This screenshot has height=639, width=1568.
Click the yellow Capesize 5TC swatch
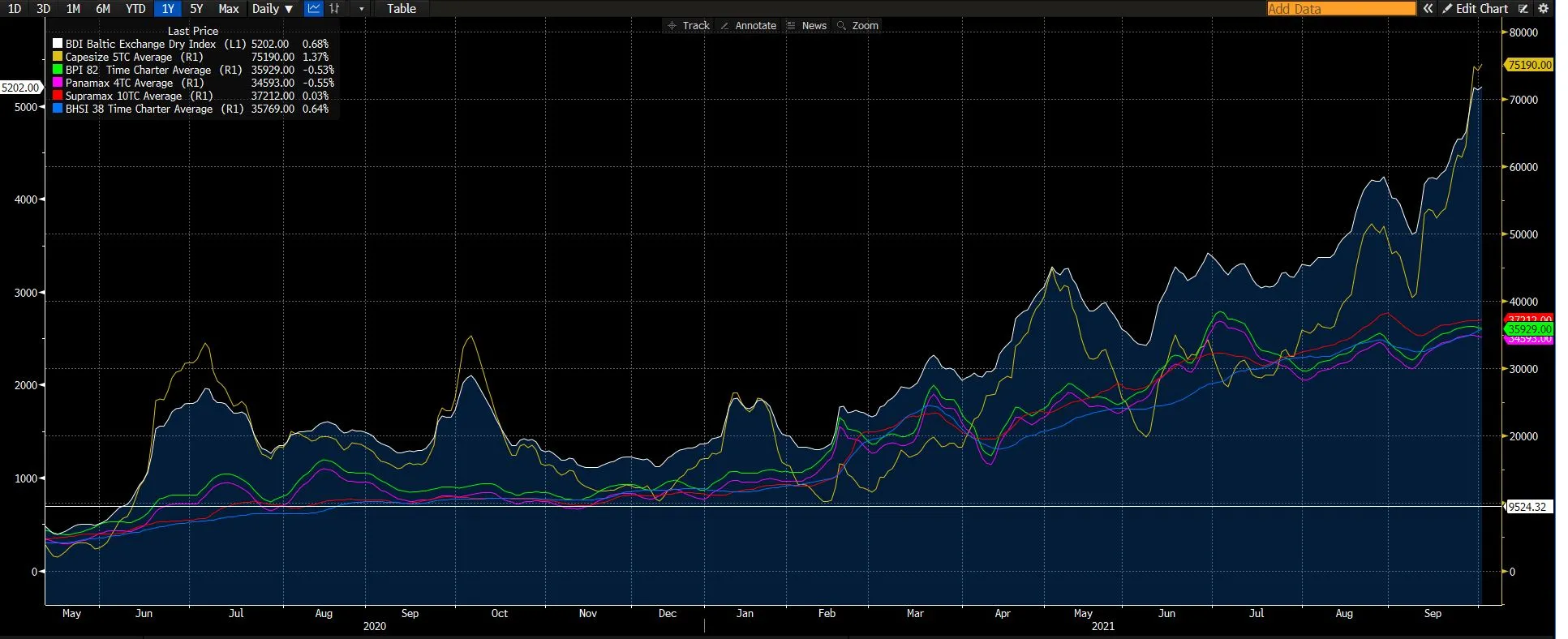coord(58,57)
